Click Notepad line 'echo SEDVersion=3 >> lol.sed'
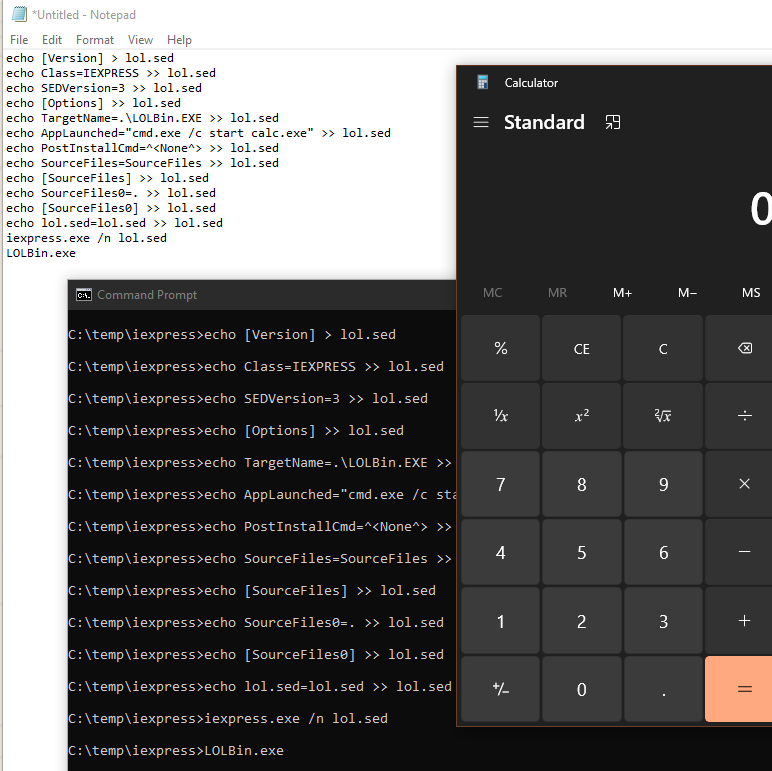The height and width of the screenshot is (771, 772). [104, 88]
